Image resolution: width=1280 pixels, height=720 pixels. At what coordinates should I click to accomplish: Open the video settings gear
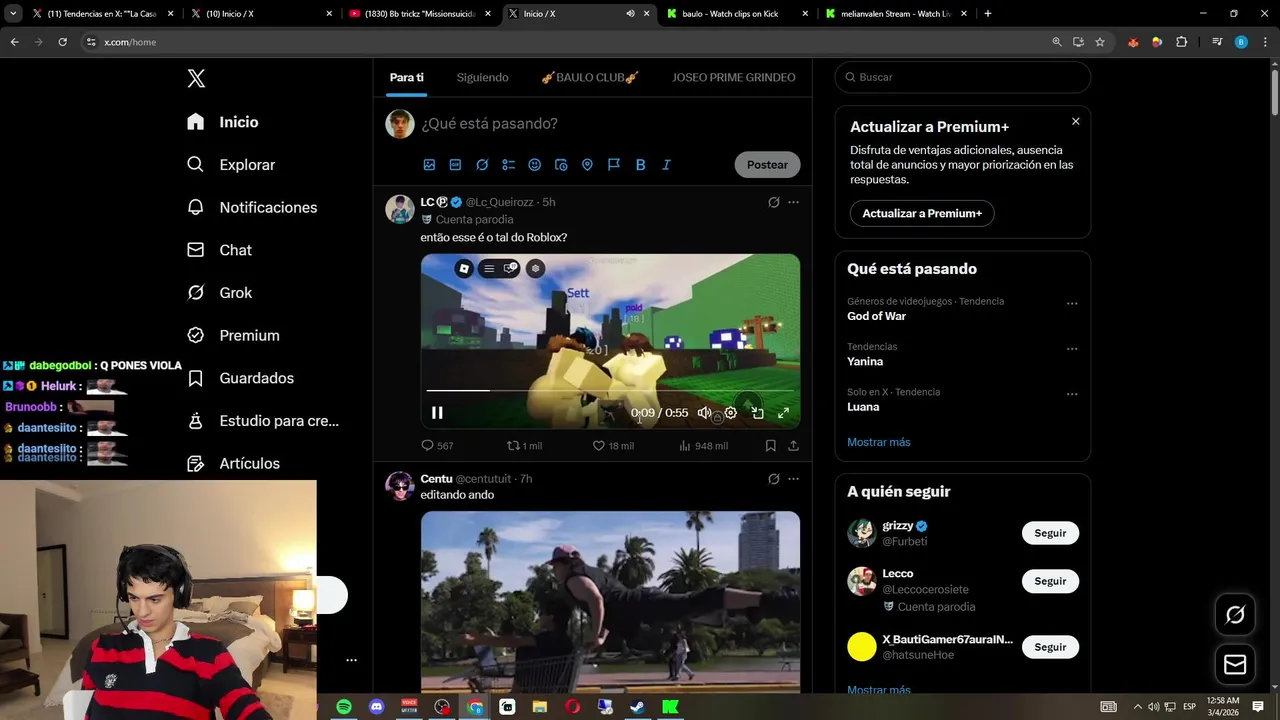tap(731, 413)
